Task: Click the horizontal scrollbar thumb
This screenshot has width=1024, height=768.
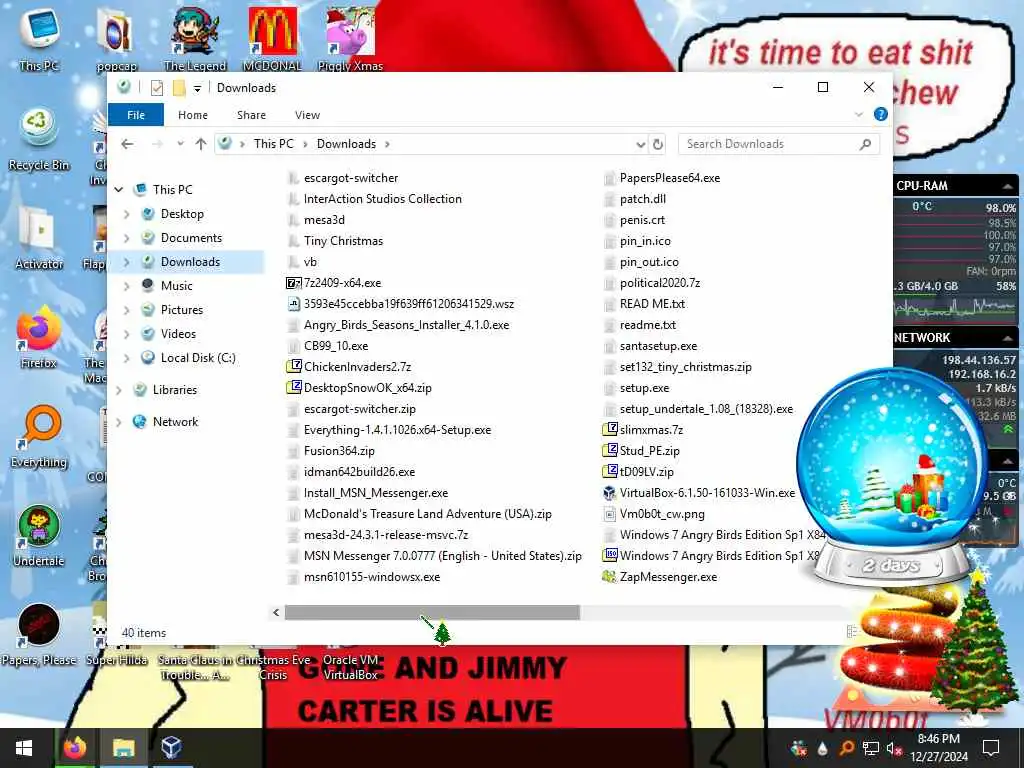Action: (x=432, y=612)
